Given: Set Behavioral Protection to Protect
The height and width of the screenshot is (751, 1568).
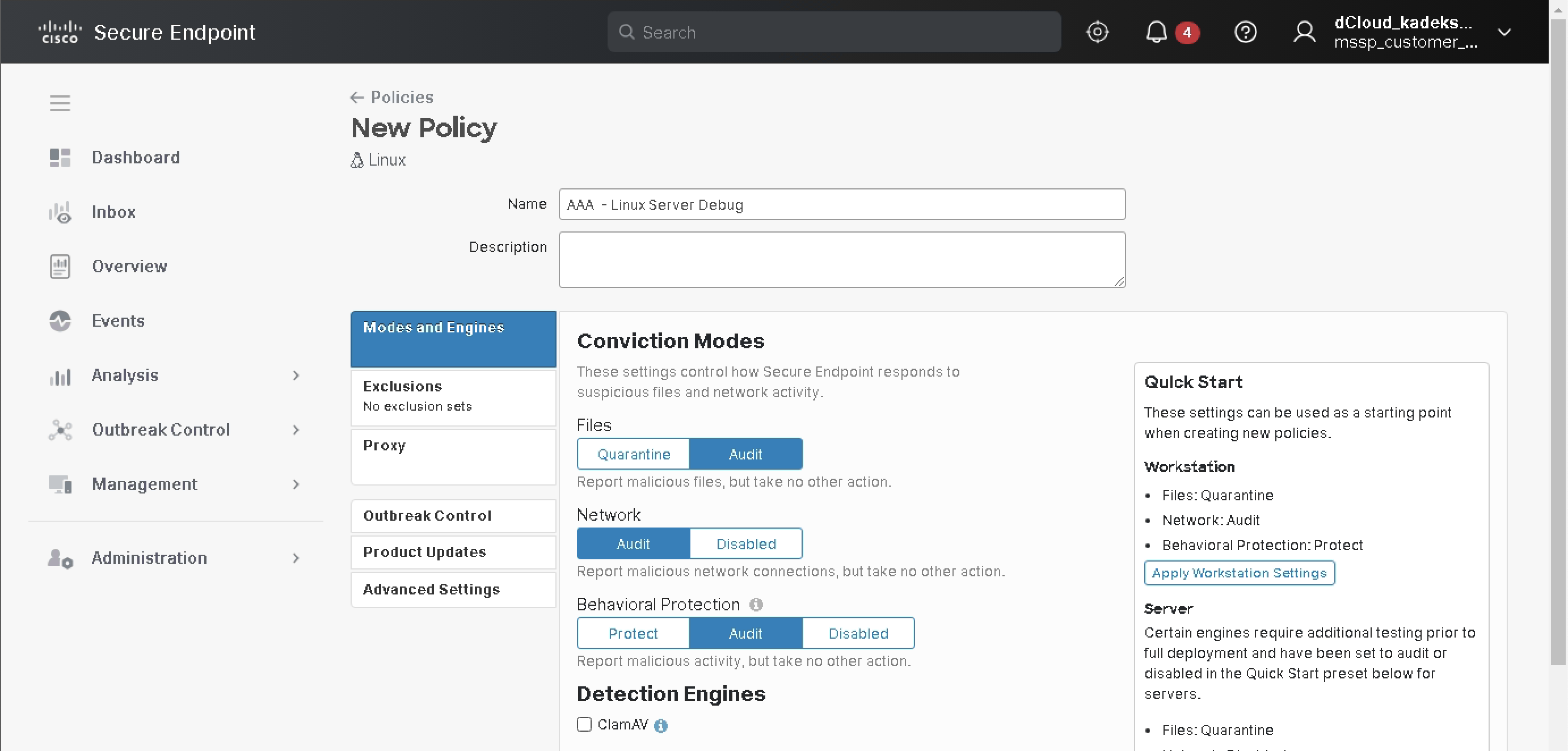Looking at the screenshot, I should click(x=633, y=634).
